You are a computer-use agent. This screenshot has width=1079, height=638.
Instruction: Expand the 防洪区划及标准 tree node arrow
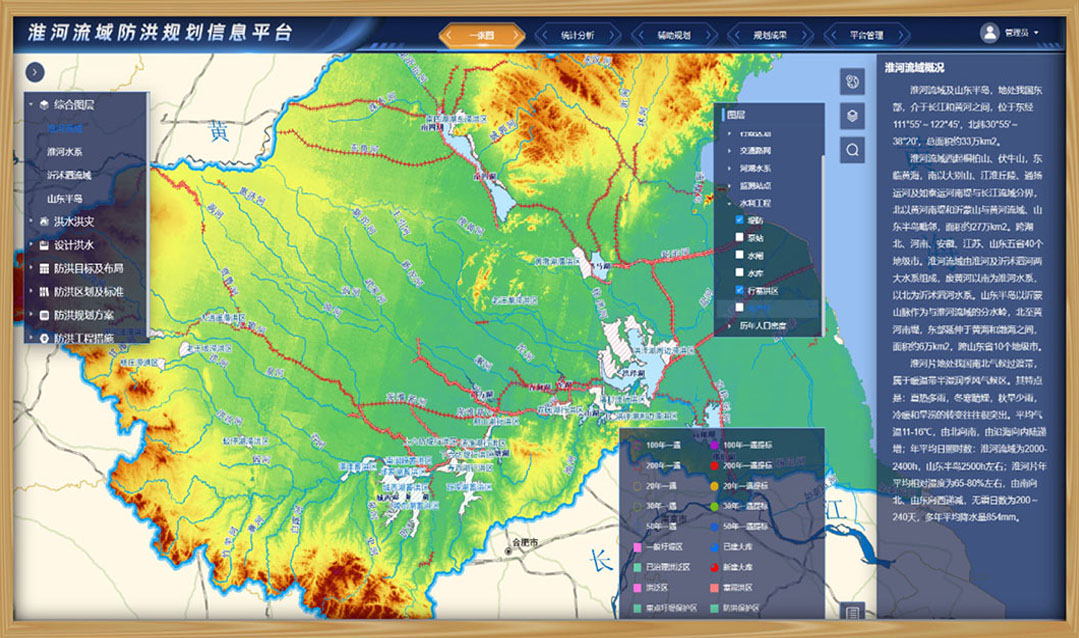pyautogui.click(x=31, y=292)
